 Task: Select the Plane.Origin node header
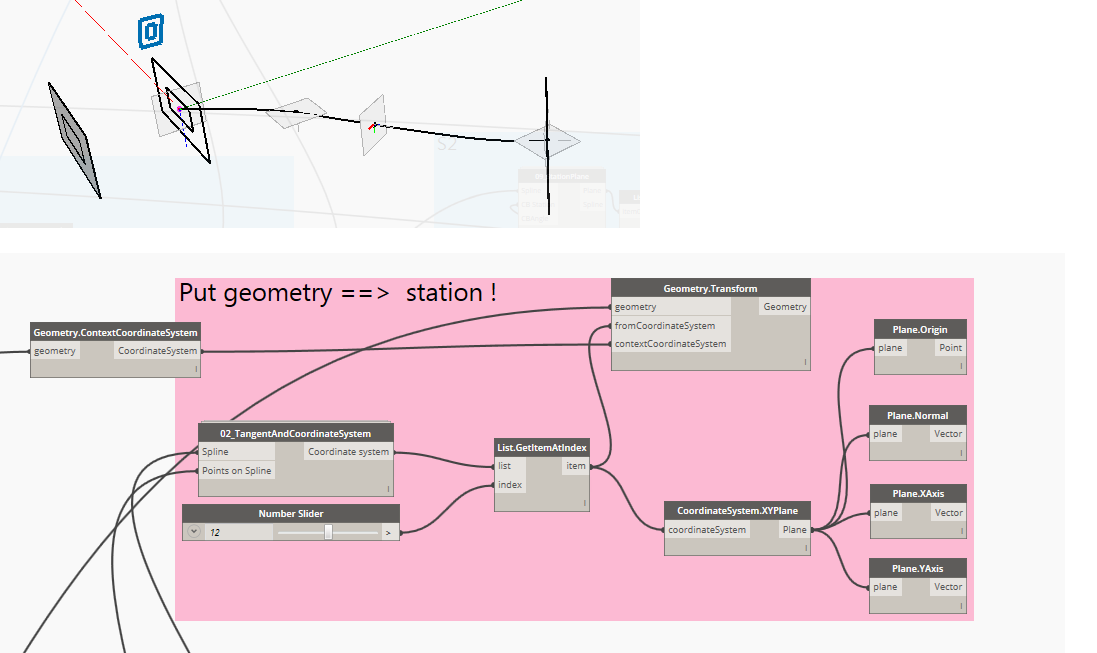pos(920,329)
